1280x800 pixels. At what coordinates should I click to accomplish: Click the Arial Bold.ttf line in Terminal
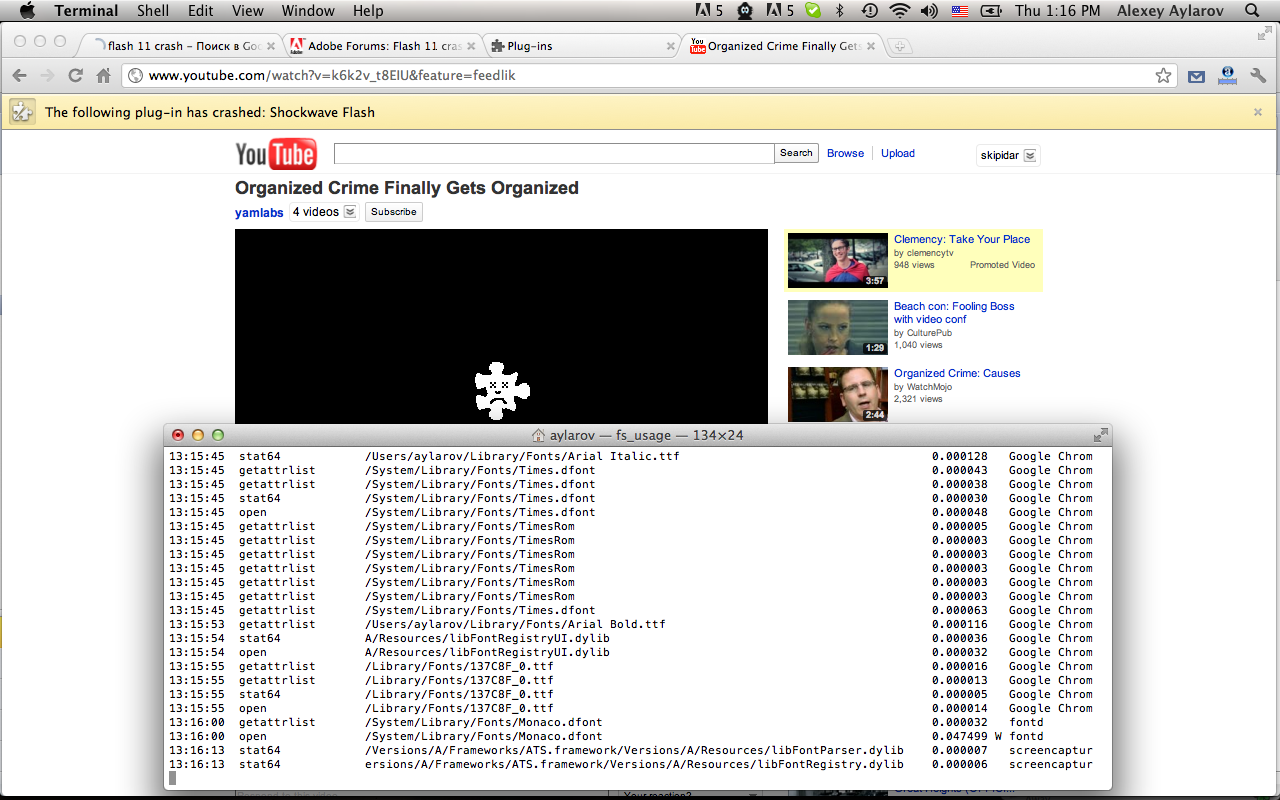(x=630, y=624)
